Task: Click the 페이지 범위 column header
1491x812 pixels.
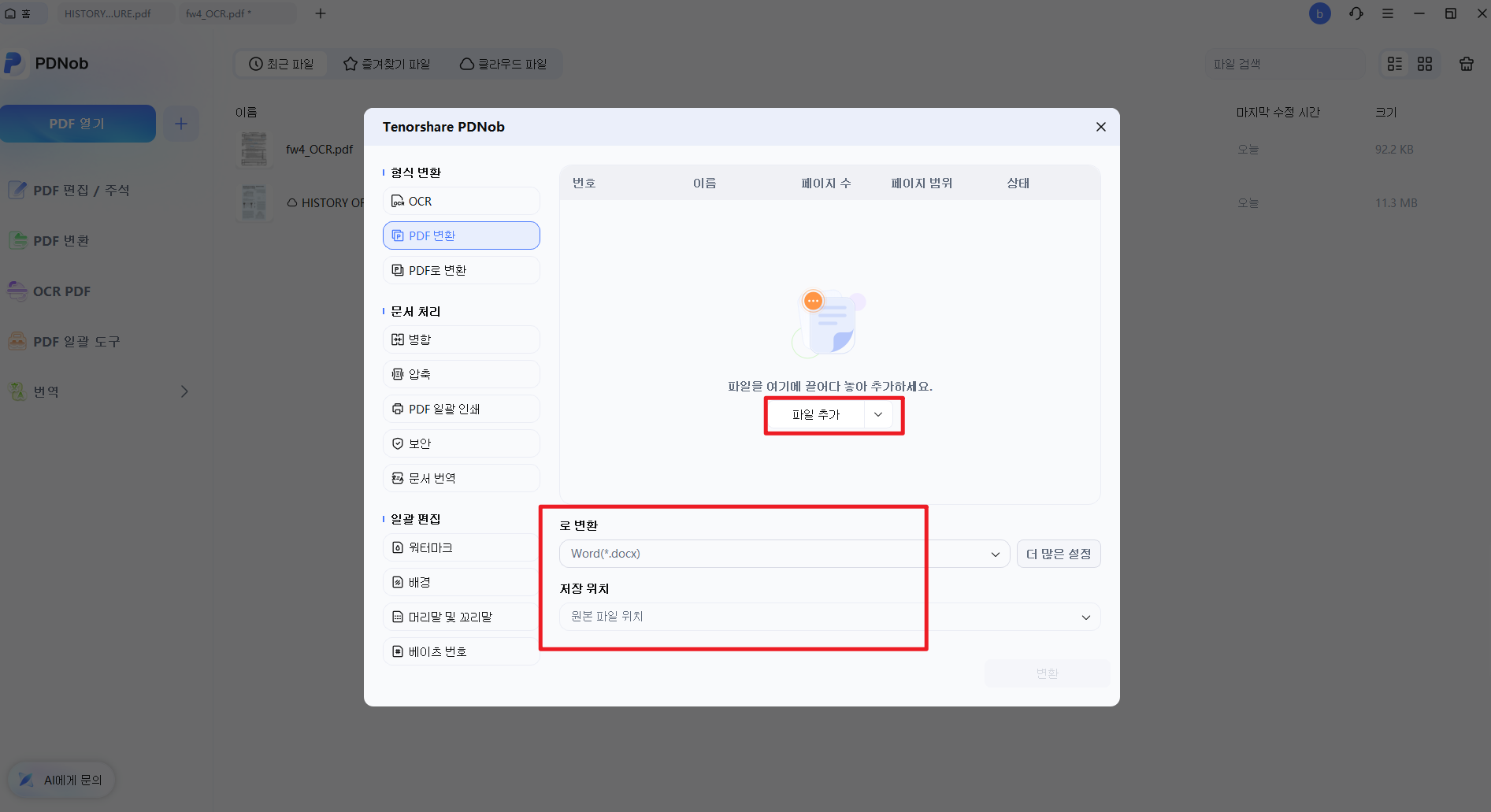Action: click(922, 183)
